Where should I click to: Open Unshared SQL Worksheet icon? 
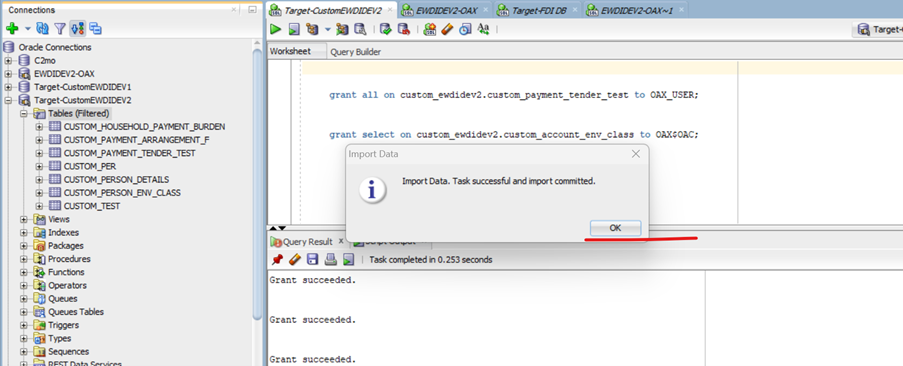430,29
